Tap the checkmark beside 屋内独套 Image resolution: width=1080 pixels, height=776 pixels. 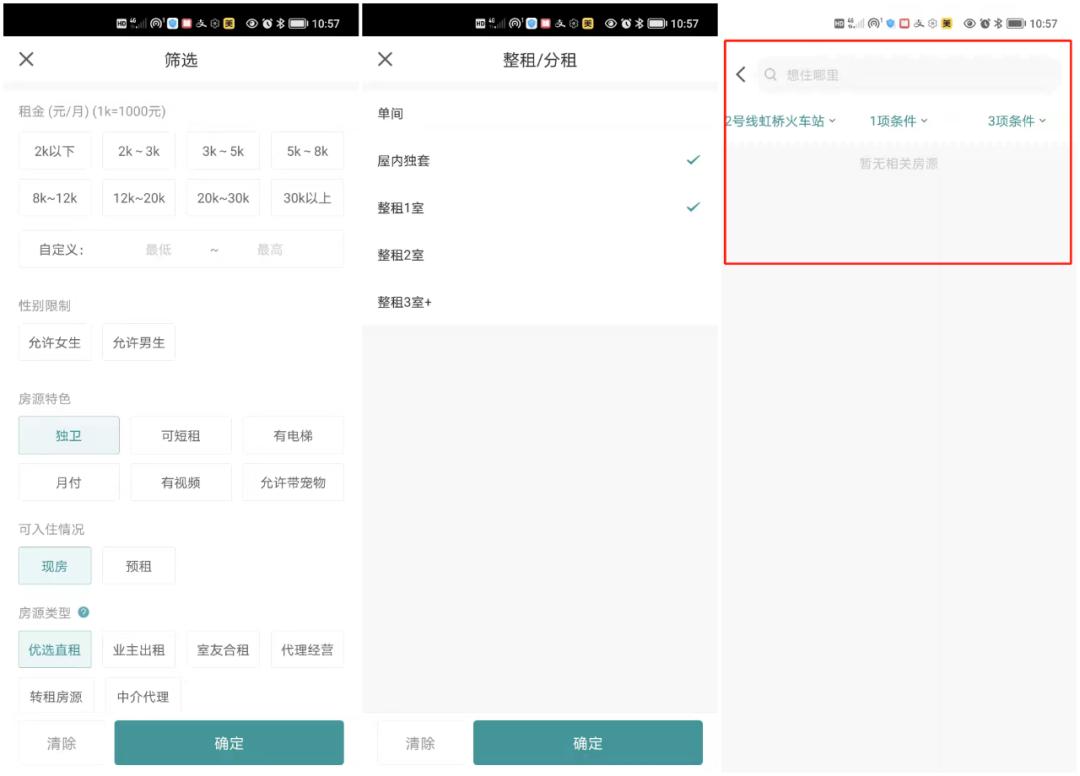pyautogui.click(x=693, y=159)
